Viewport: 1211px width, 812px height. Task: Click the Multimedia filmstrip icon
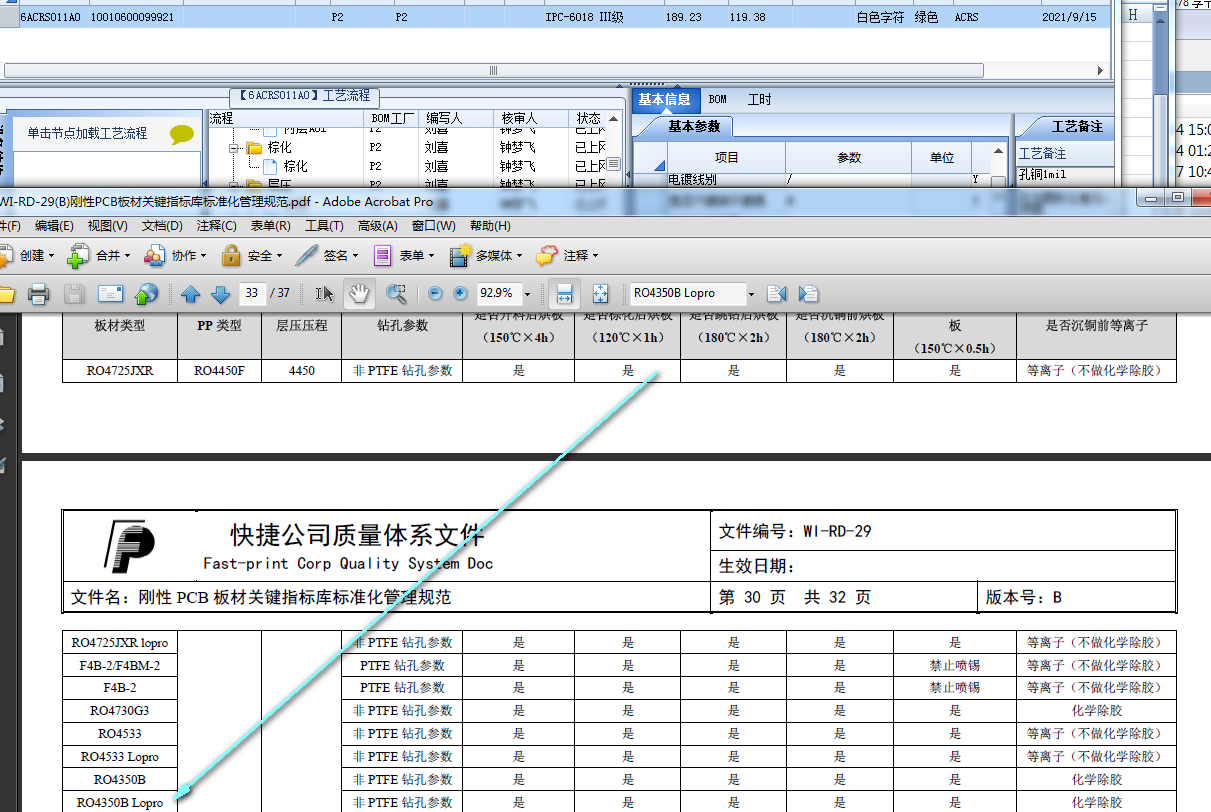(461, 255)
